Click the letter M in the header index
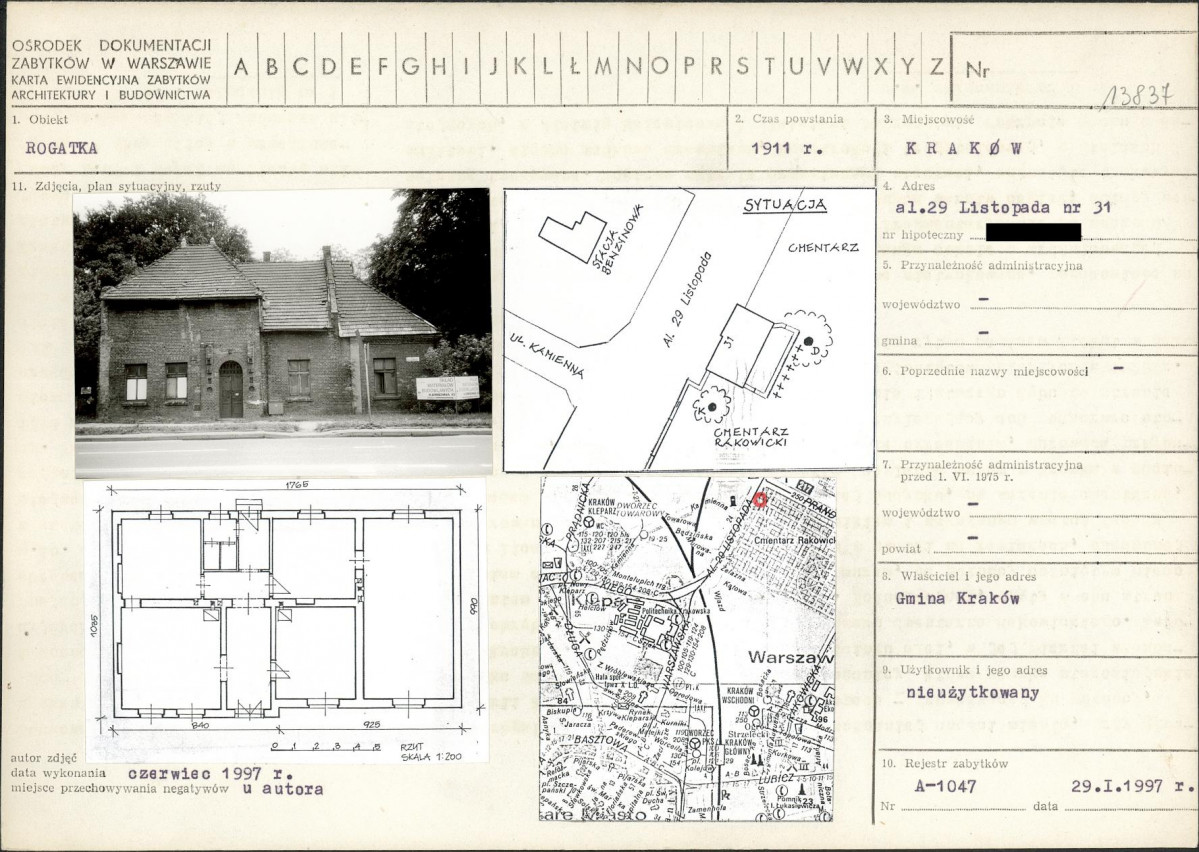 tap(603, 68)
